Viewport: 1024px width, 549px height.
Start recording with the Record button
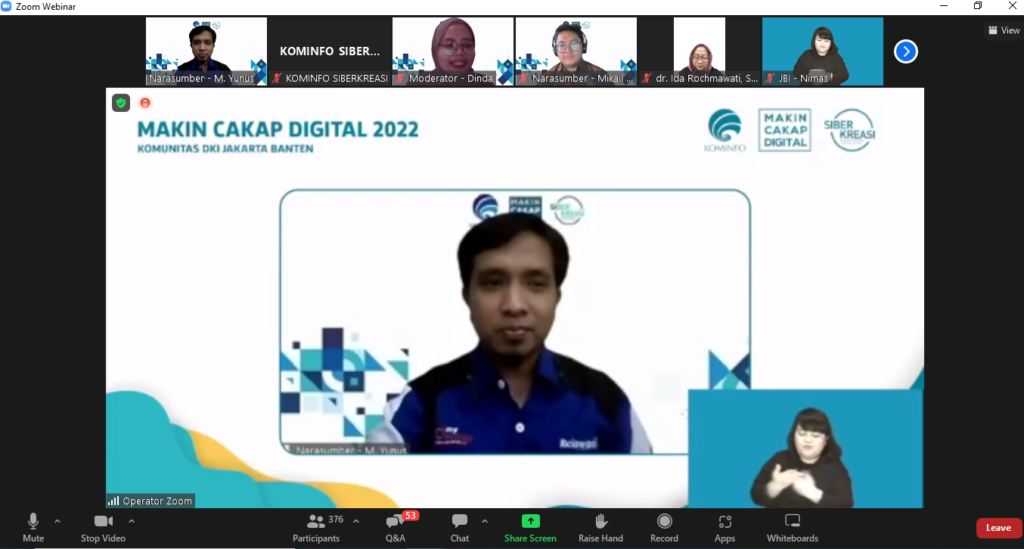point(664,521)
